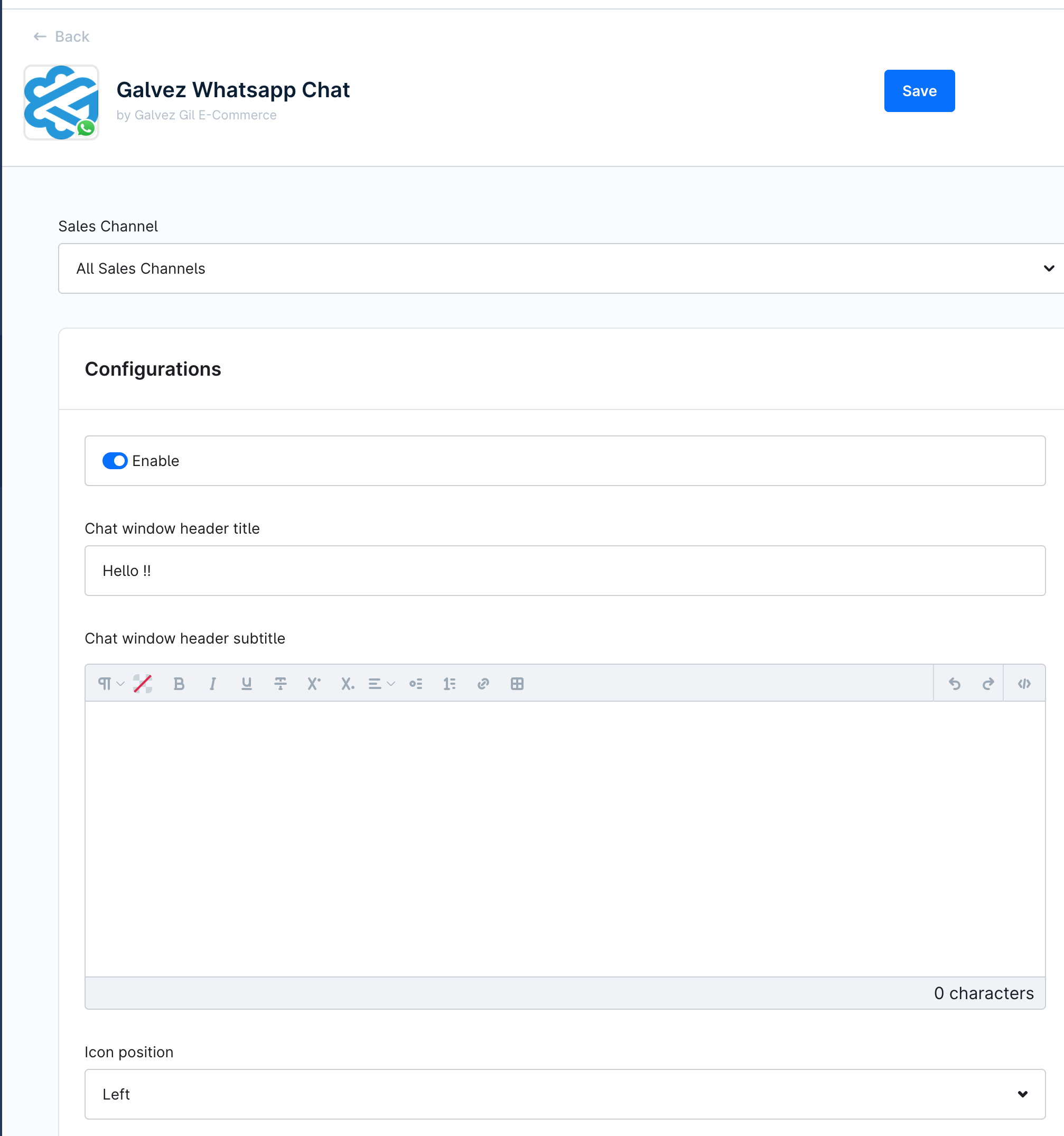Click the Galvez Whatsapp Chat plugin logo
1064x1136 pixels.
(61, 103)
